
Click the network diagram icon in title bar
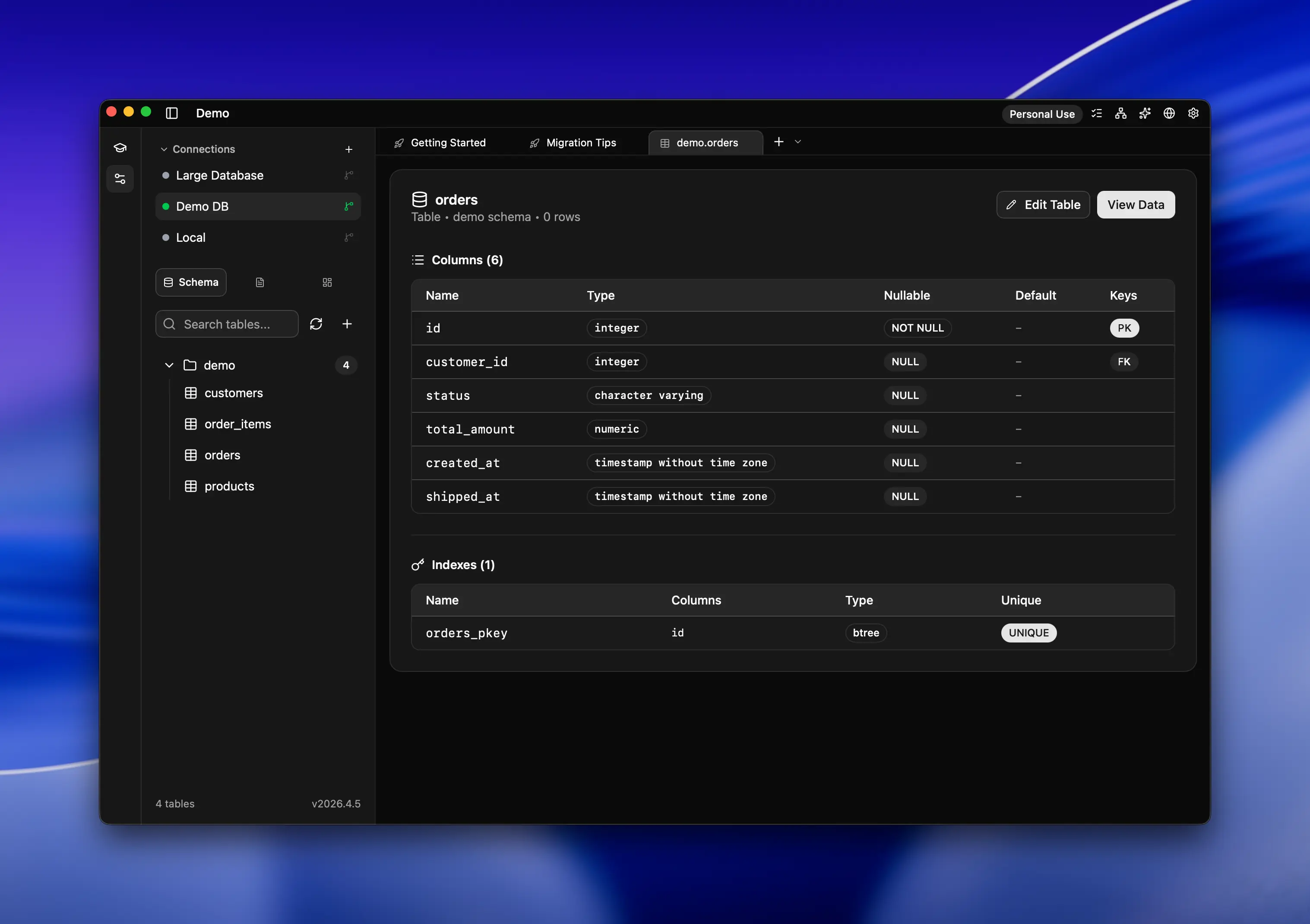1120,114
